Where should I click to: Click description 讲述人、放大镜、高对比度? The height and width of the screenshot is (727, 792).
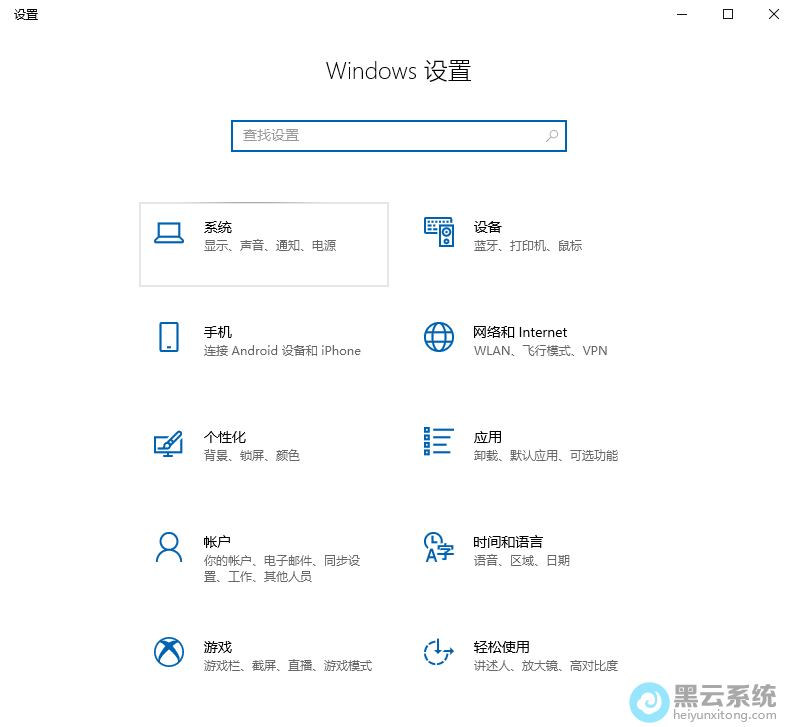[546, 666]
